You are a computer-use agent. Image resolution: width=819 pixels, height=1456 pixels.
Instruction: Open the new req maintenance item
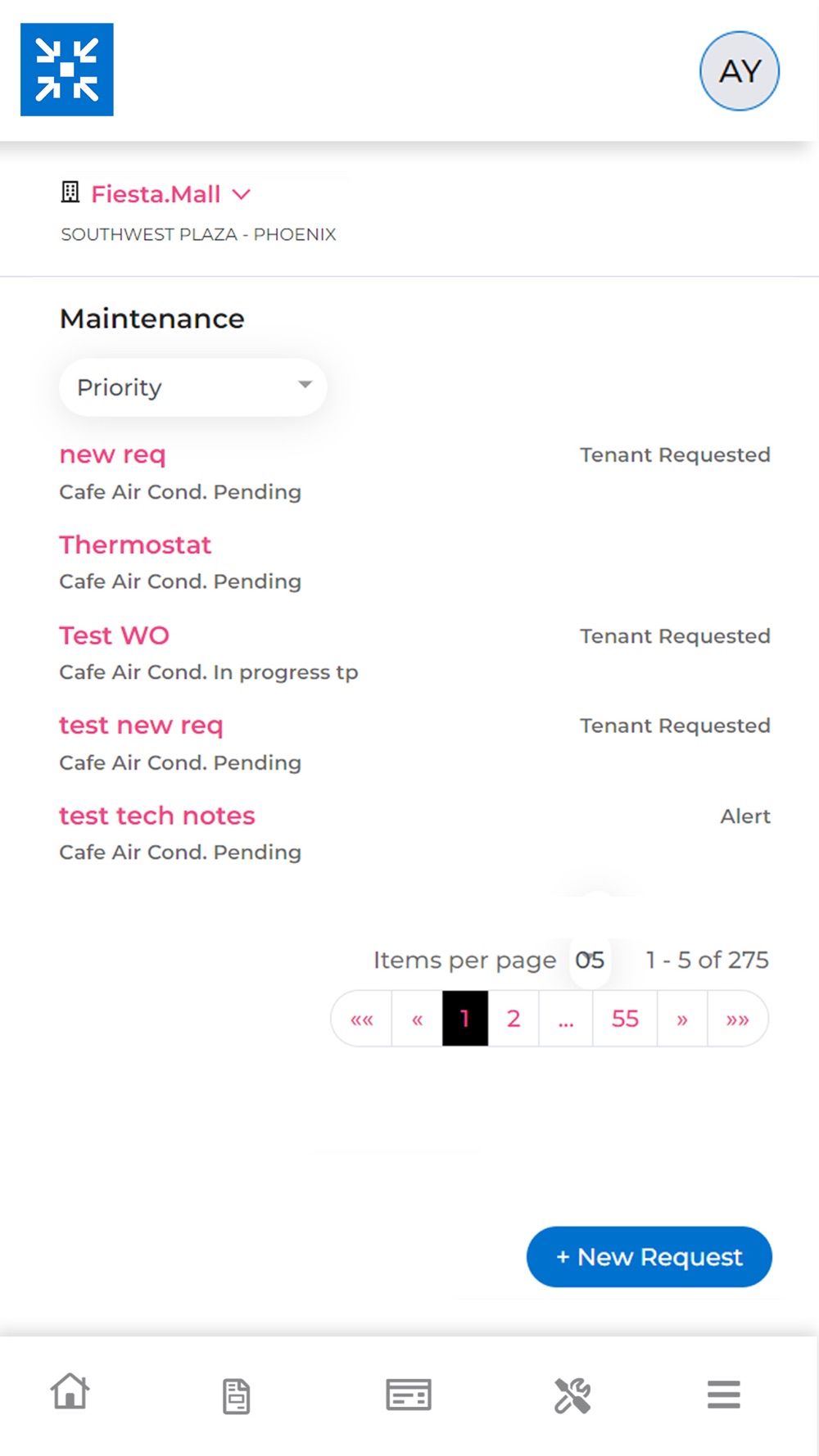(112, 454)
